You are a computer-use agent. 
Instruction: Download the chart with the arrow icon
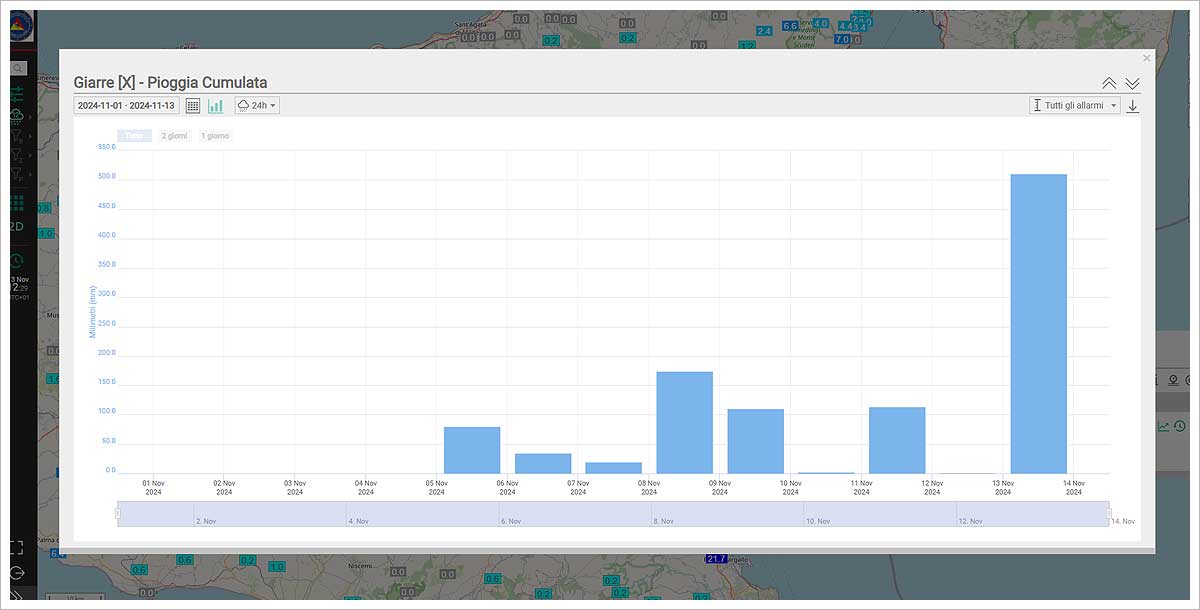point(1132,105)
